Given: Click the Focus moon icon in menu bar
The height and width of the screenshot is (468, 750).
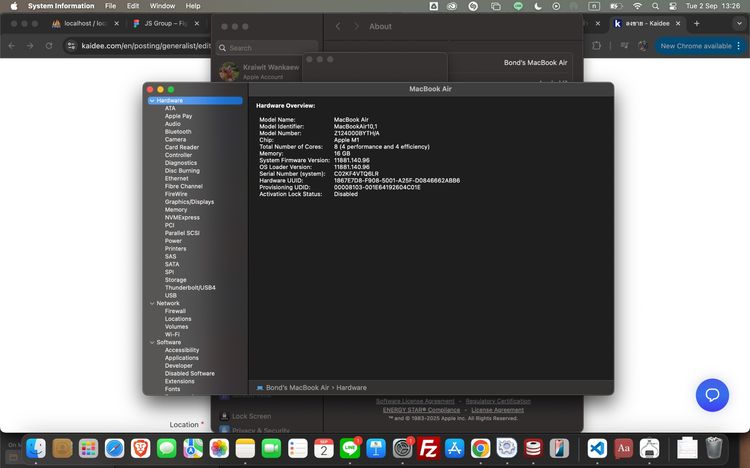Looking at the screenshot, I should click(538, 6).
